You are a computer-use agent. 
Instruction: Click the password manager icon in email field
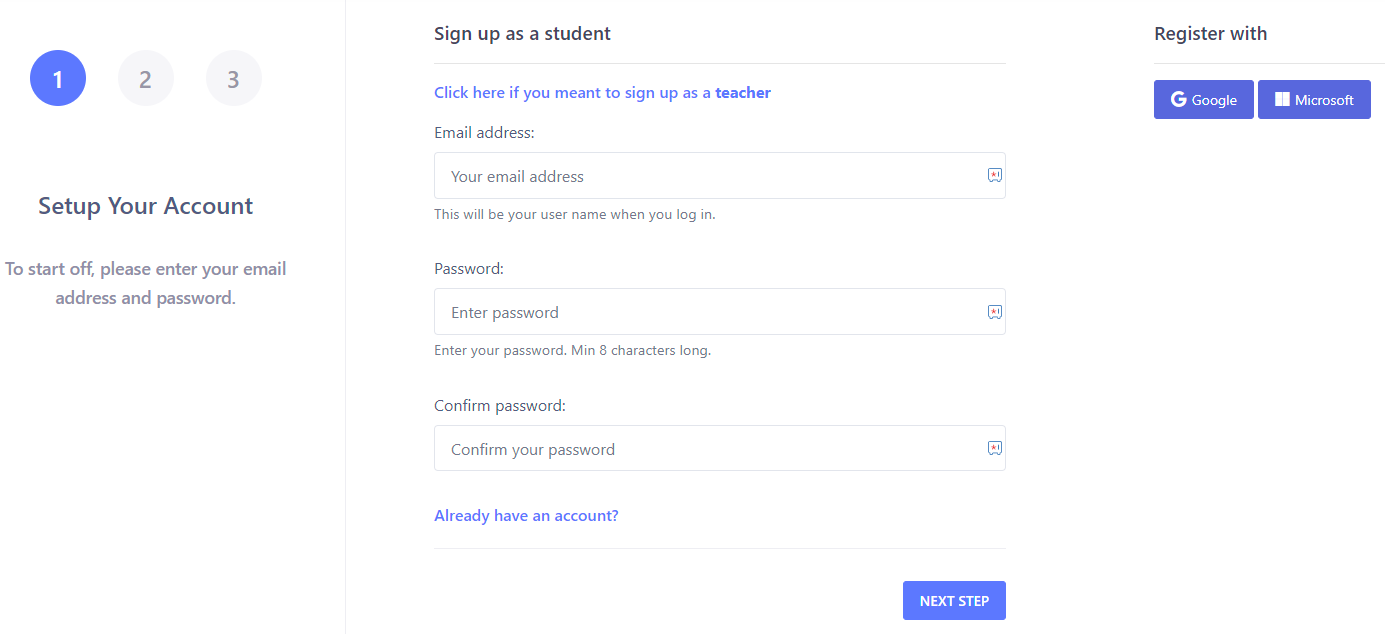coord(995,175)
